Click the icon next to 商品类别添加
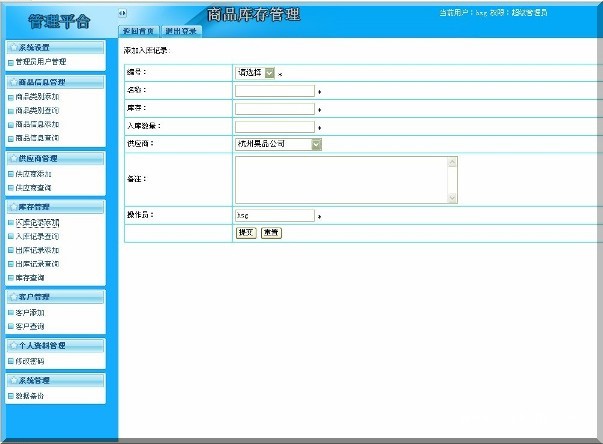 click(x=11, y=97)
